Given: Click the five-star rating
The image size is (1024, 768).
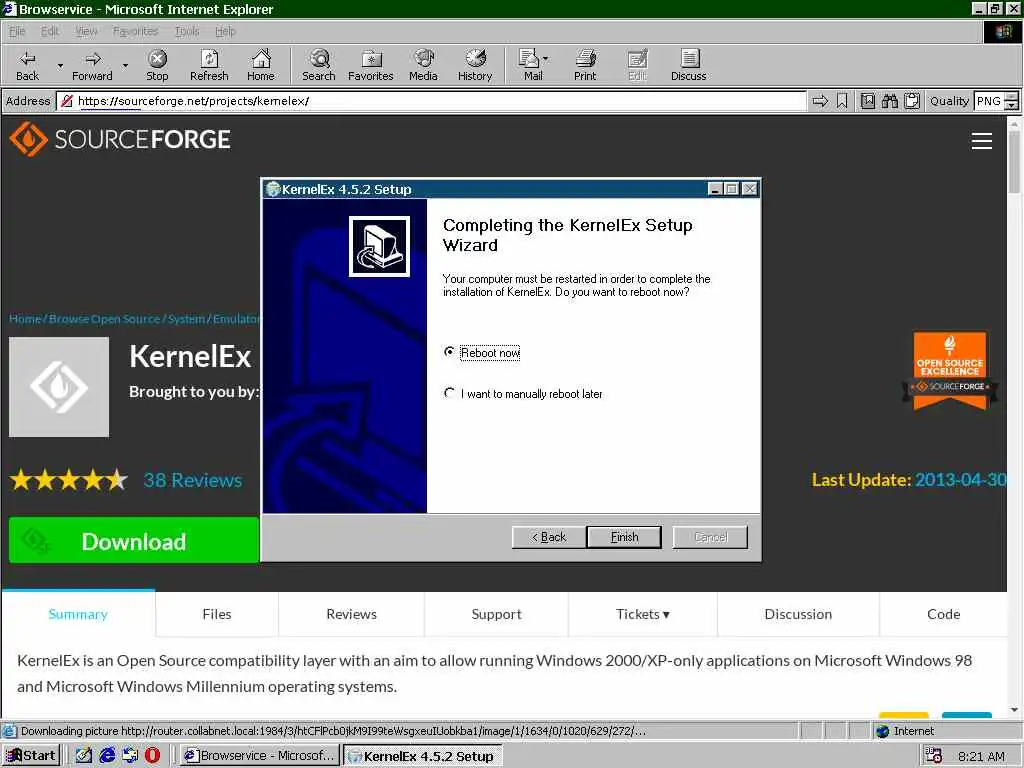Looking at the screenshot, I should [x=69, y=480].
